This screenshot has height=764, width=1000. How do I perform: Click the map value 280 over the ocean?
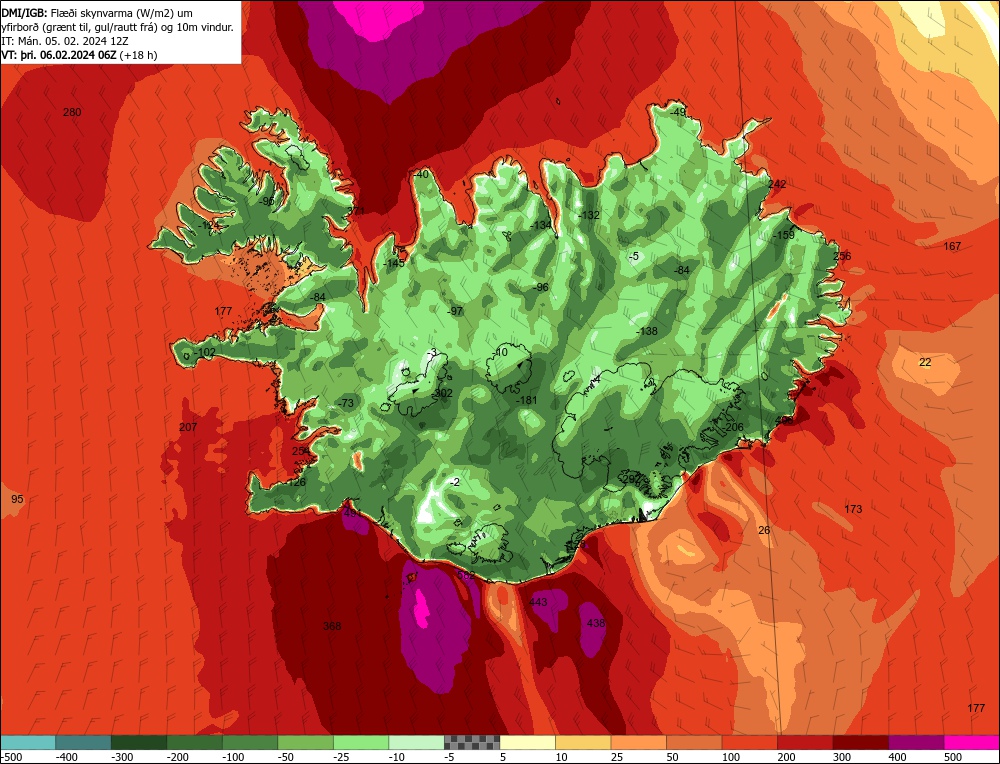[x=72, y=112]
